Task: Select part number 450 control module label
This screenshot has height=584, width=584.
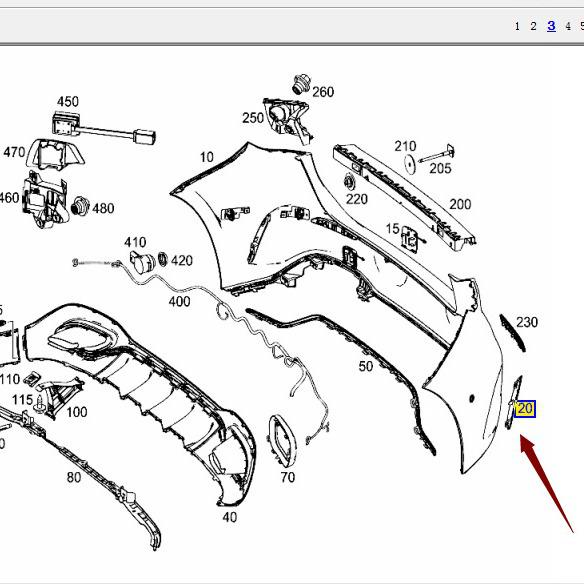Action: pos(68,101)
